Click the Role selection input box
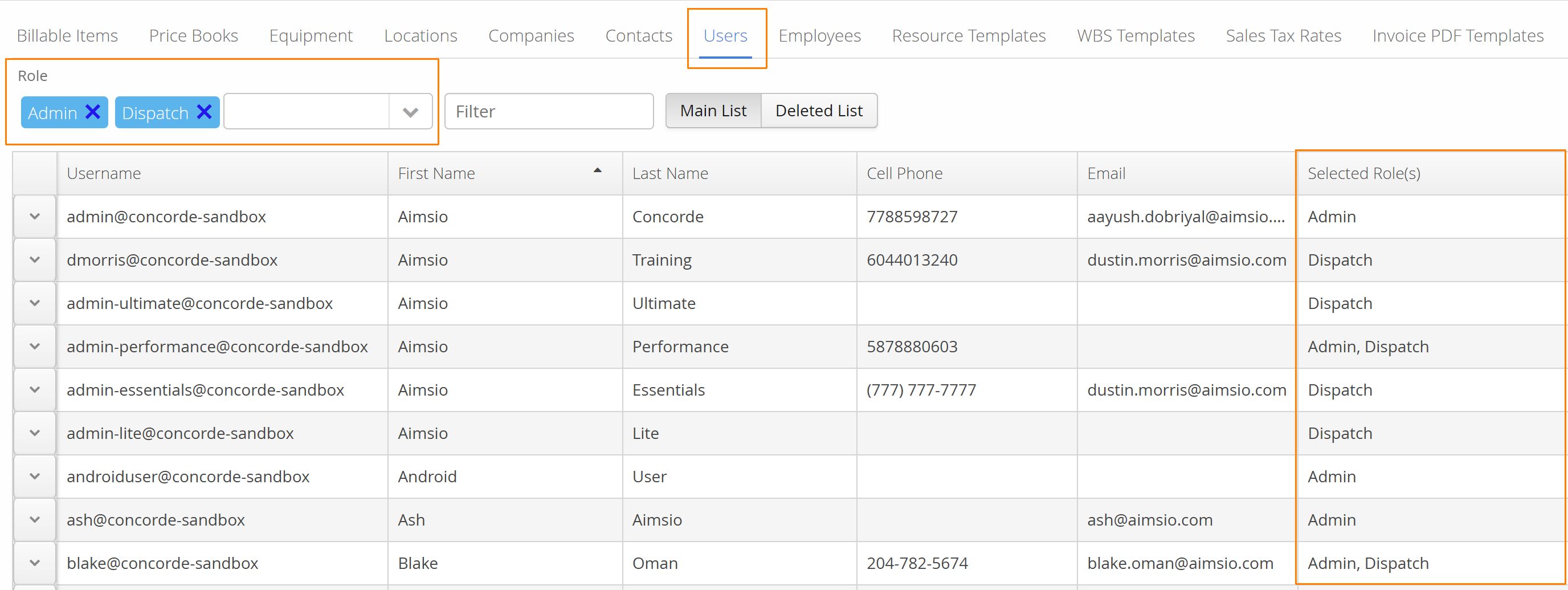This screenshot has height=590, width=1568. point(307,111)
